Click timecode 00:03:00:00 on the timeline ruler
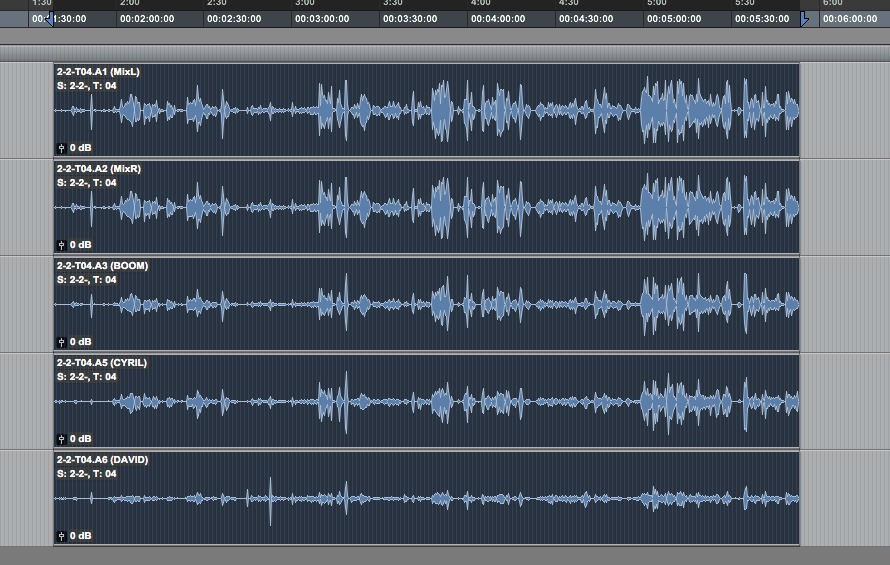The height and width of the screenshot is (565, 890). tap(322, 19)
